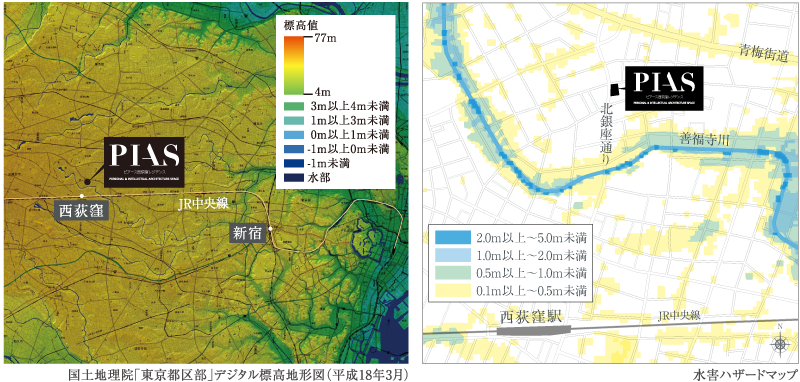Image resolution: width=800 pixels, height=382 pixels.
Task: Click the 3m以上4m未満 legend text
Action: (x=349, y=107)
